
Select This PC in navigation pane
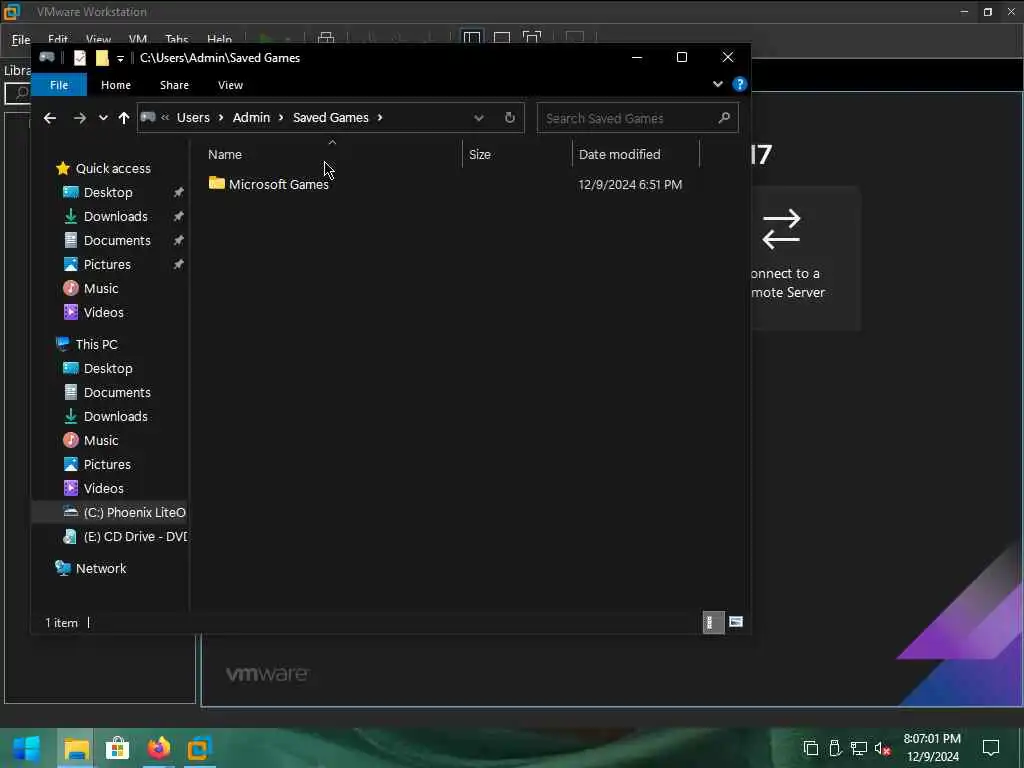tap(96, 344)
